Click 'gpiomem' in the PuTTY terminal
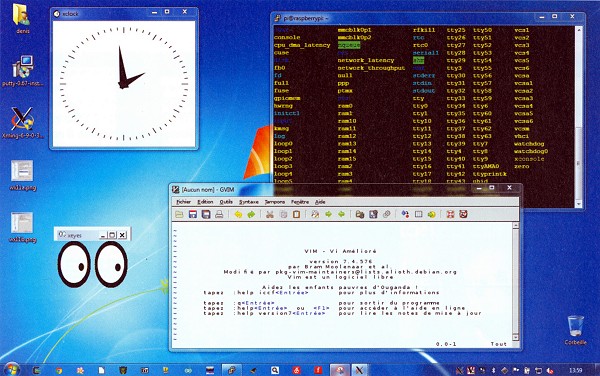Viewport: 600px width, 376px height. (287, 98)
